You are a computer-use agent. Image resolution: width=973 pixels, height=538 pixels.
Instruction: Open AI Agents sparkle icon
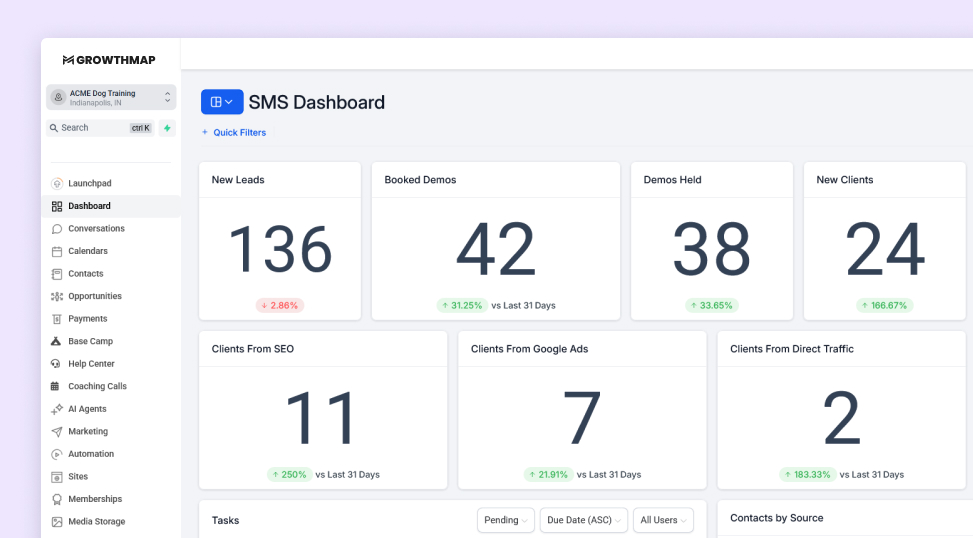coord(56,409)
